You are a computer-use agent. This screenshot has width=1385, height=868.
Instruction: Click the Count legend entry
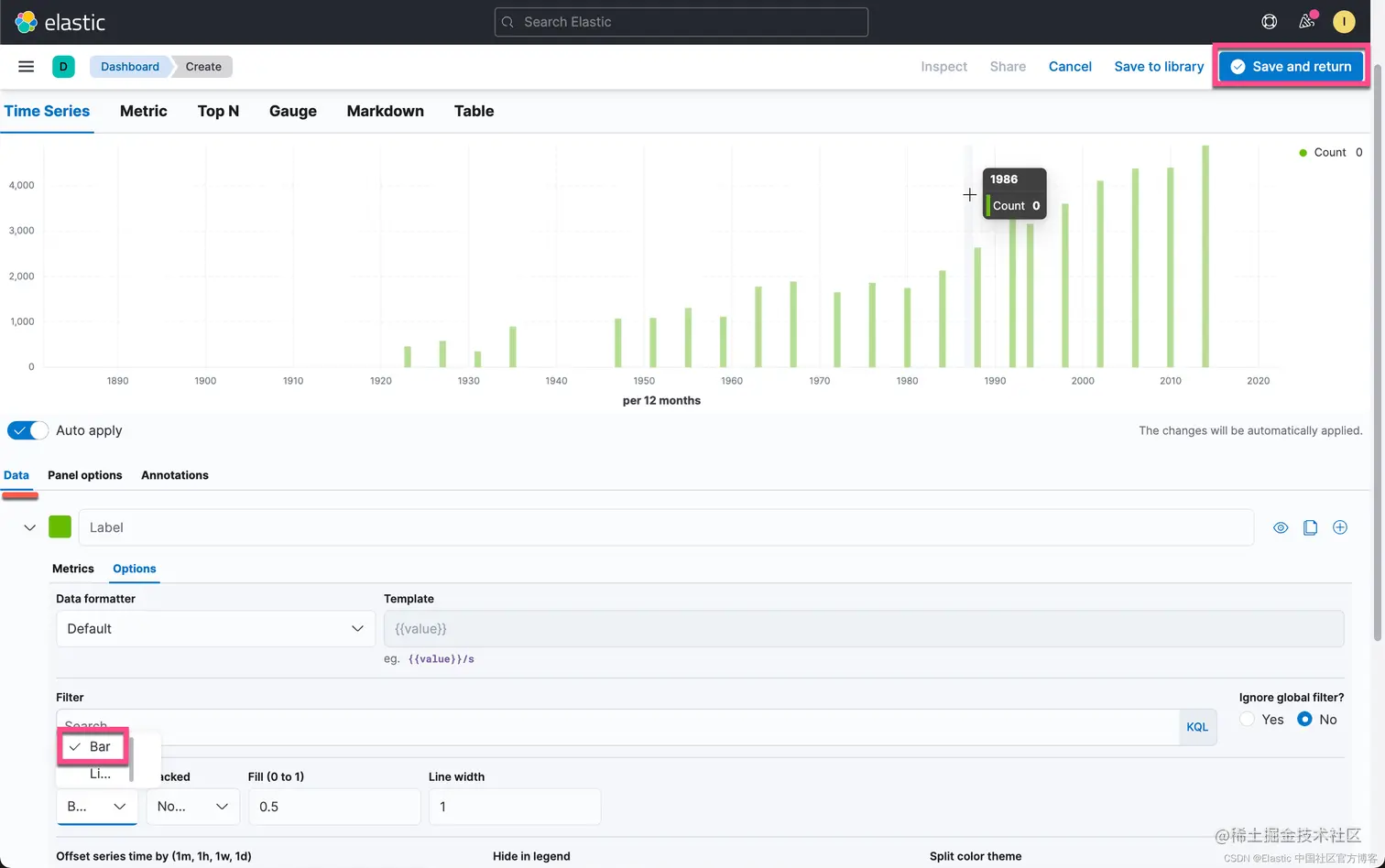click(1330, 152)
